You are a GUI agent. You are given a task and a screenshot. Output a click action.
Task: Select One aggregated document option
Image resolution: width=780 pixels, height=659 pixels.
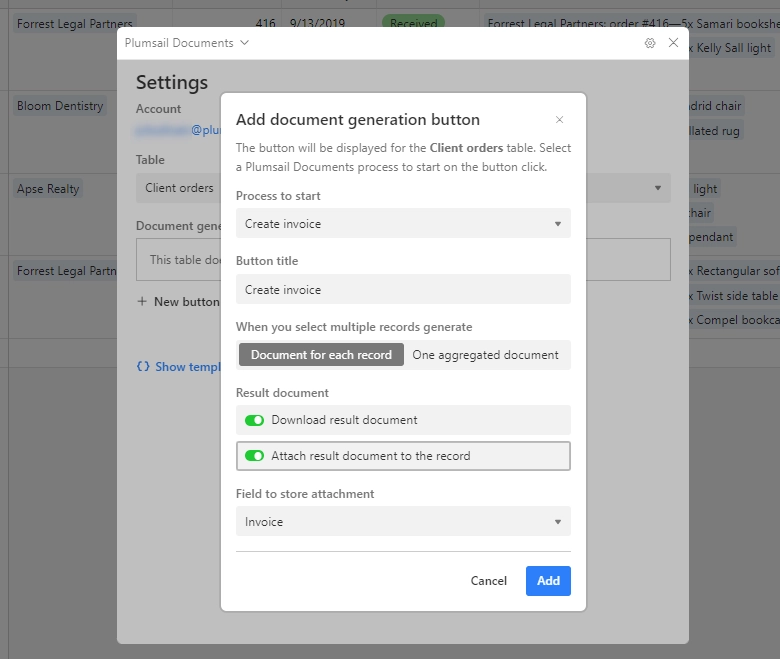click(486, 355)
